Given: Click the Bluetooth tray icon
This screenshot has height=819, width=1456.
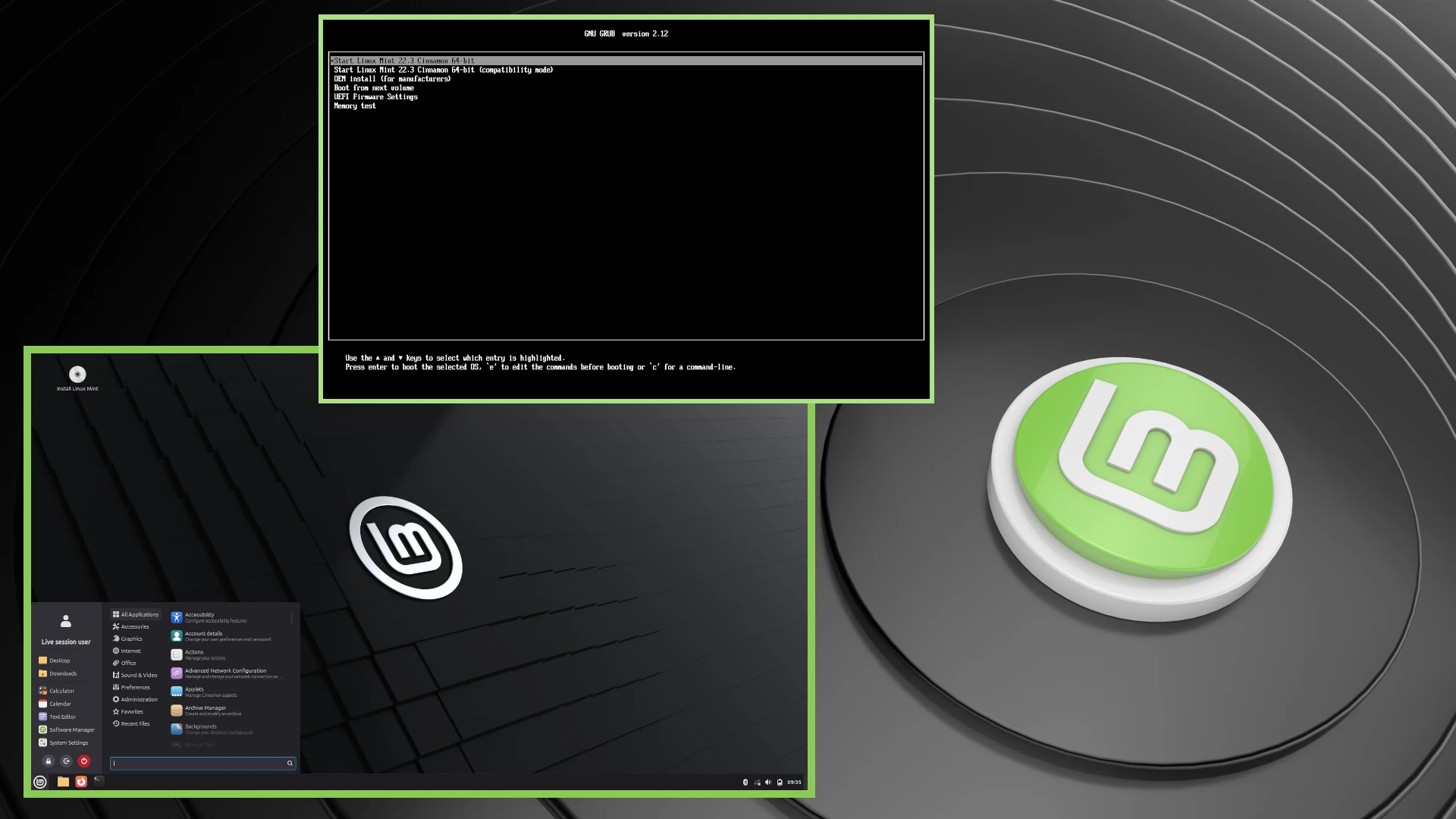Looking at the screenshot, I should click(745, 782).
